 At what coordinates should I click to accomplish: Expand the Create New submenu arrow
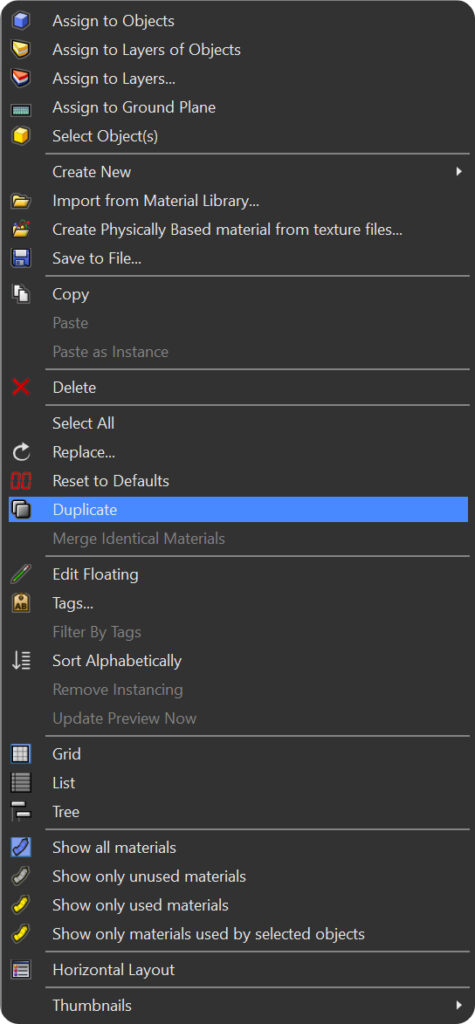[x=459, y=172]
